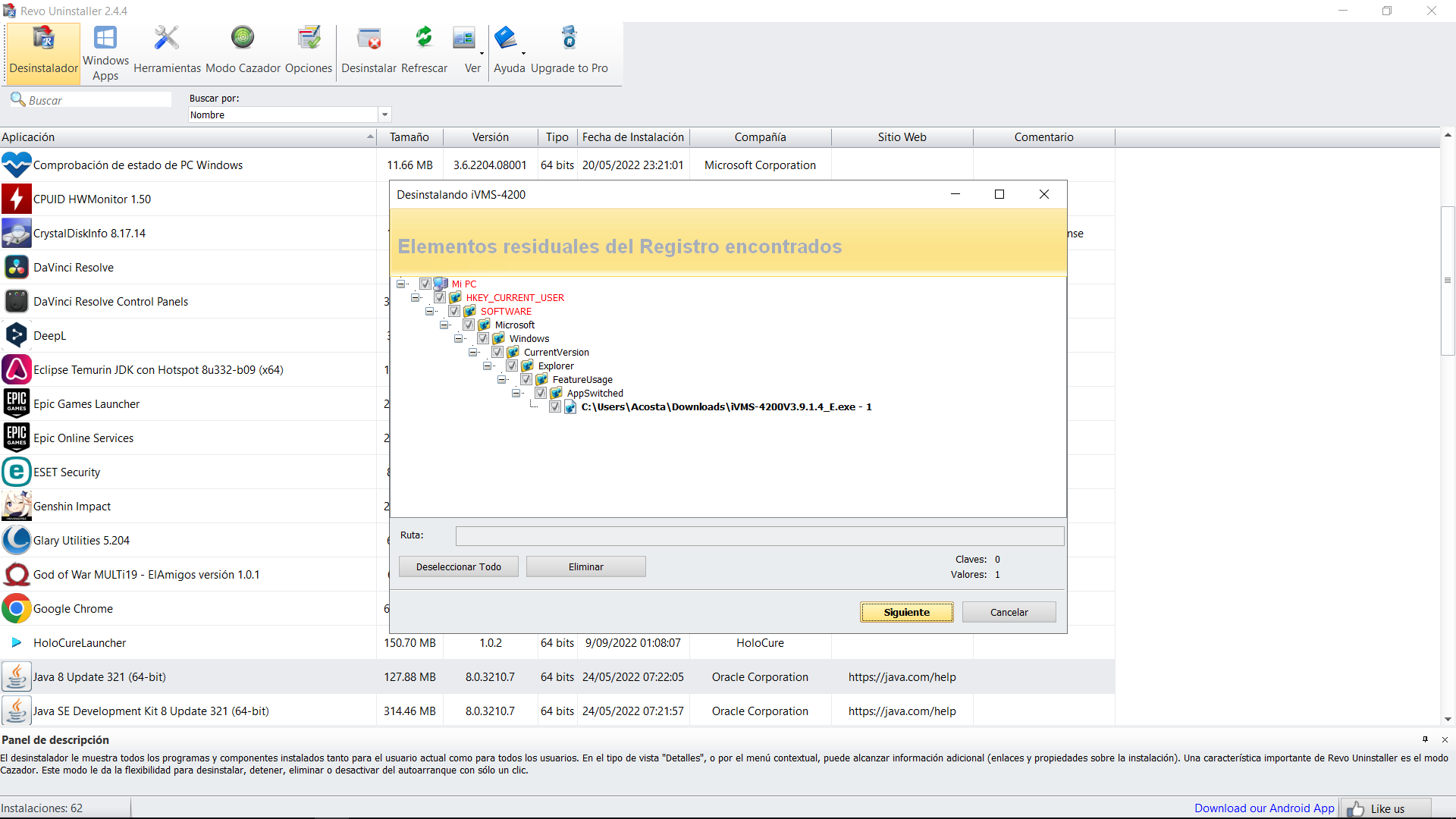Collapse the HKEY_CURRENT_USER node
The width and height of the screenshot is (1456, 819).
coord(416,297)
